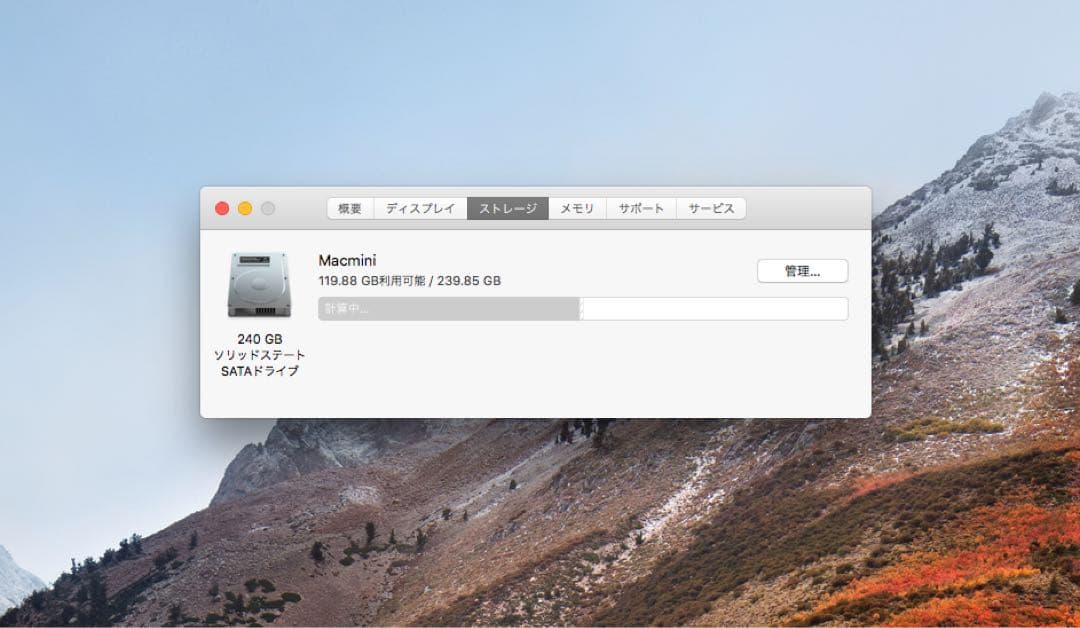Click the SATAドライブ label
The image size is (1080, 628).
tap(257, 371)
